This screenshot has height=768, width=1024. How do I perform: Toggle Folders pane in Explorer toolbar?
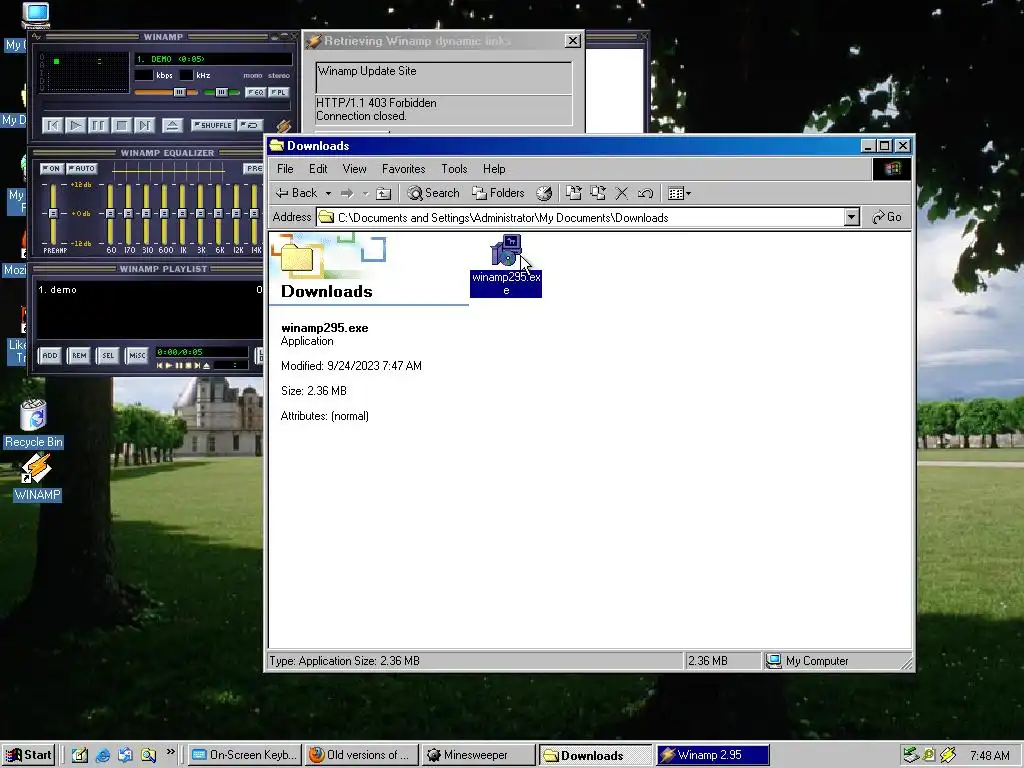[x=498, y=193]
